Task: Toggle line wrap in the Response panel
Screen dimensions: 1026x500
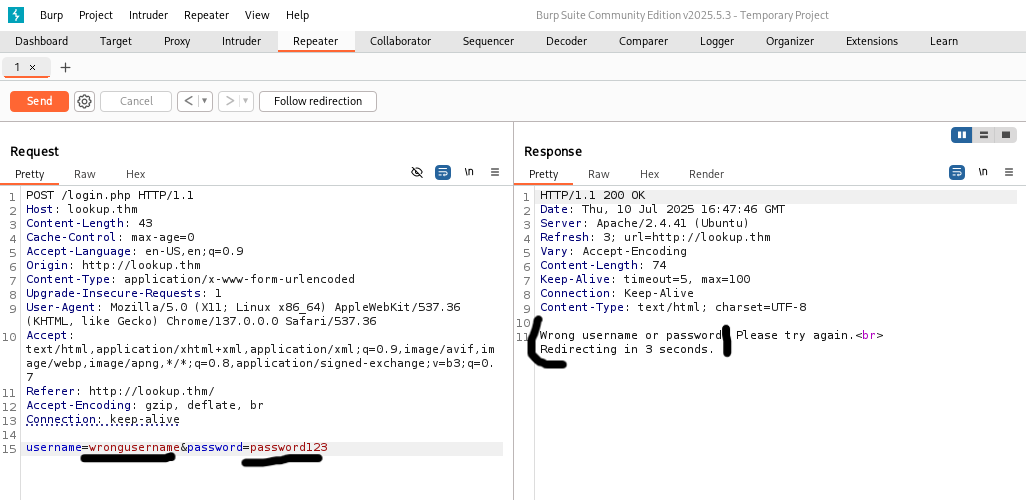Action: [x=957, y=173]
